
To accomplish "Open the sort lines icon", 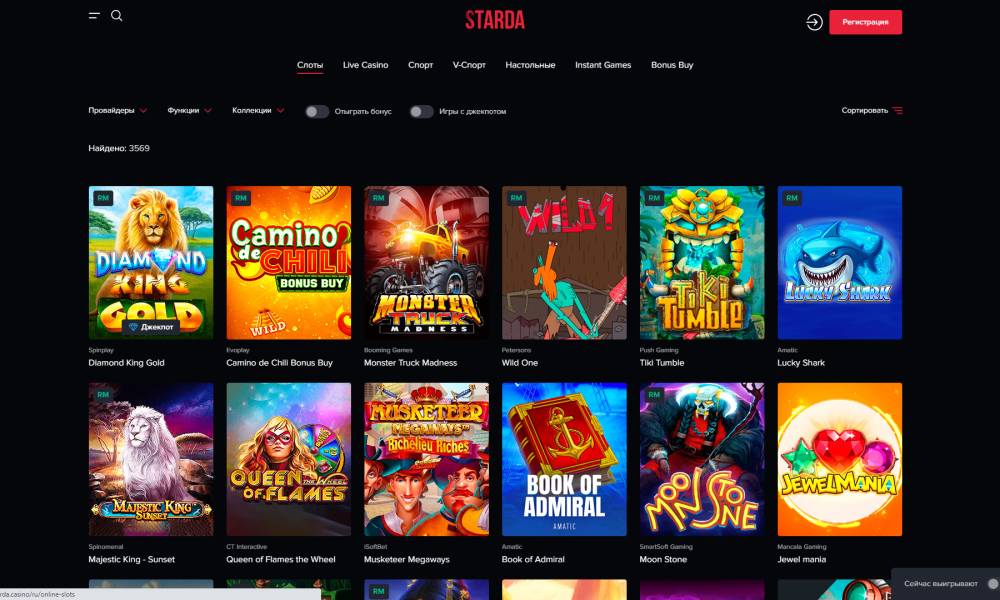I will point(897,110).
